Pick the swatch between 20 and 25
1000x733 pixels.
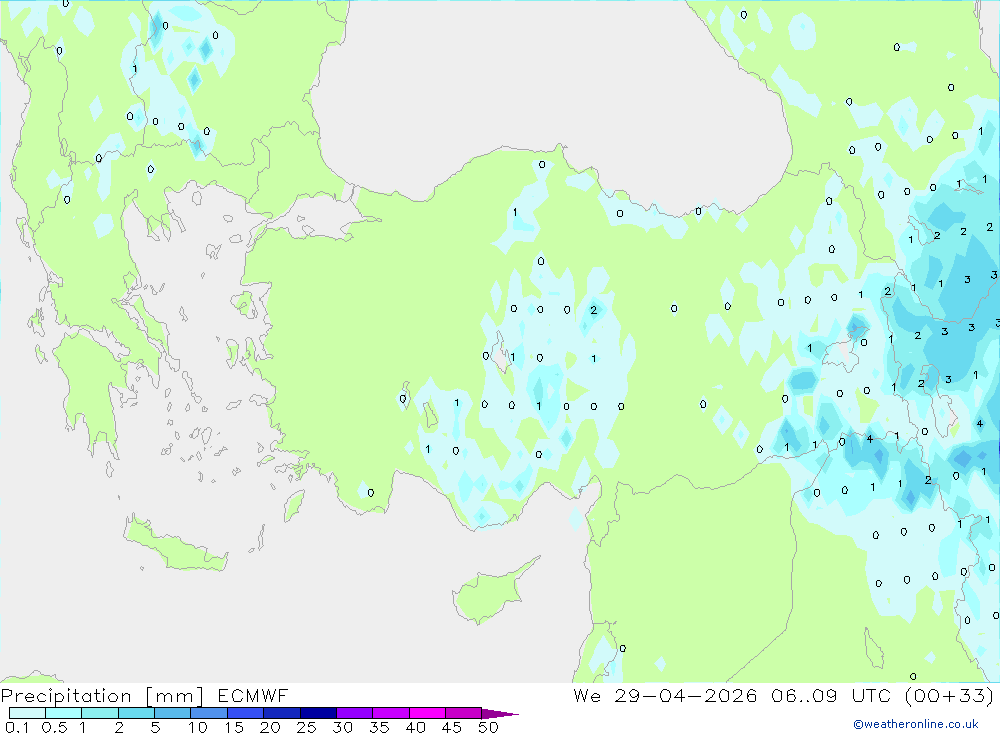coord(281,713)
